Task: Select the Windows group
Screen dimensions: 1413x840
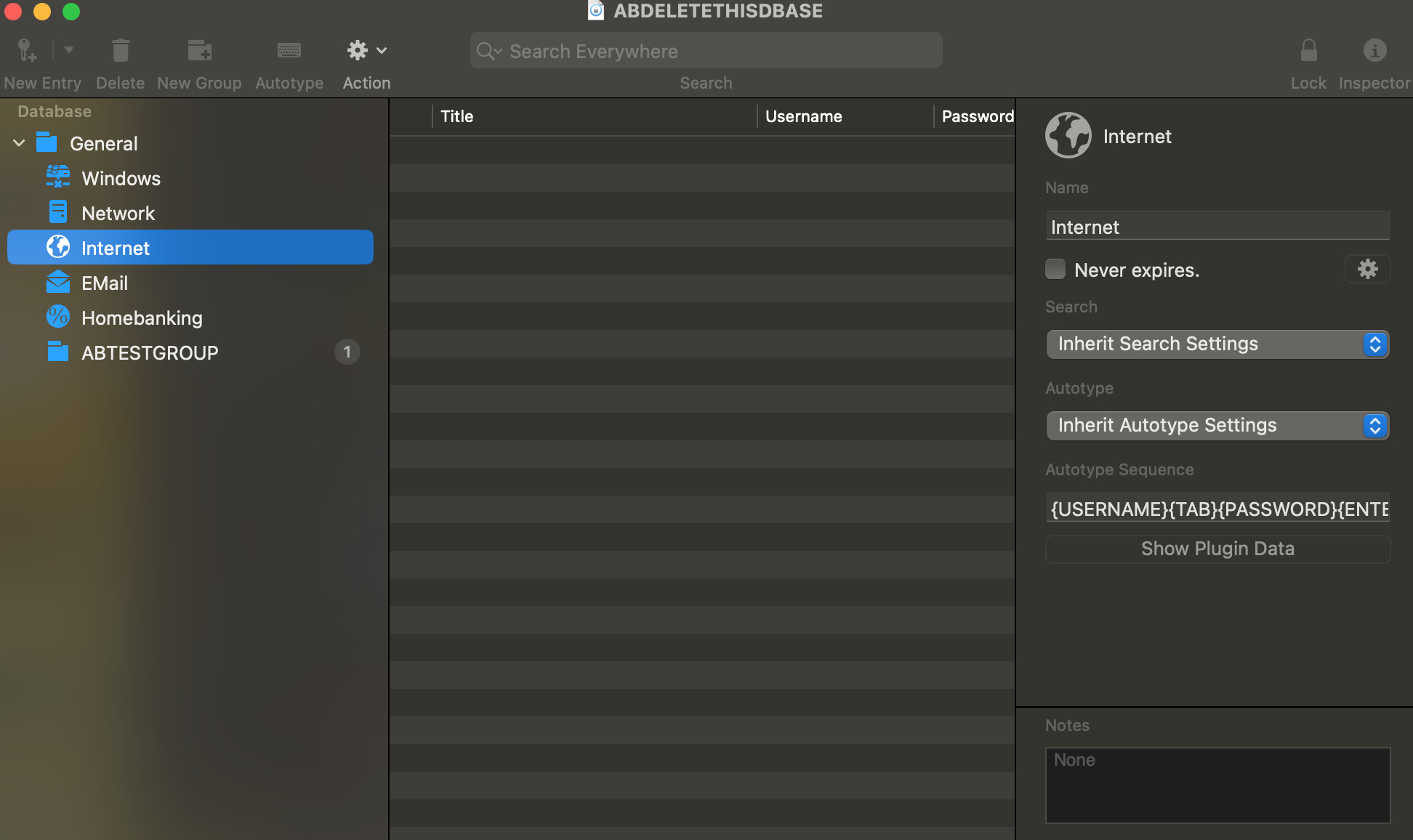Action: coord(121,178)
